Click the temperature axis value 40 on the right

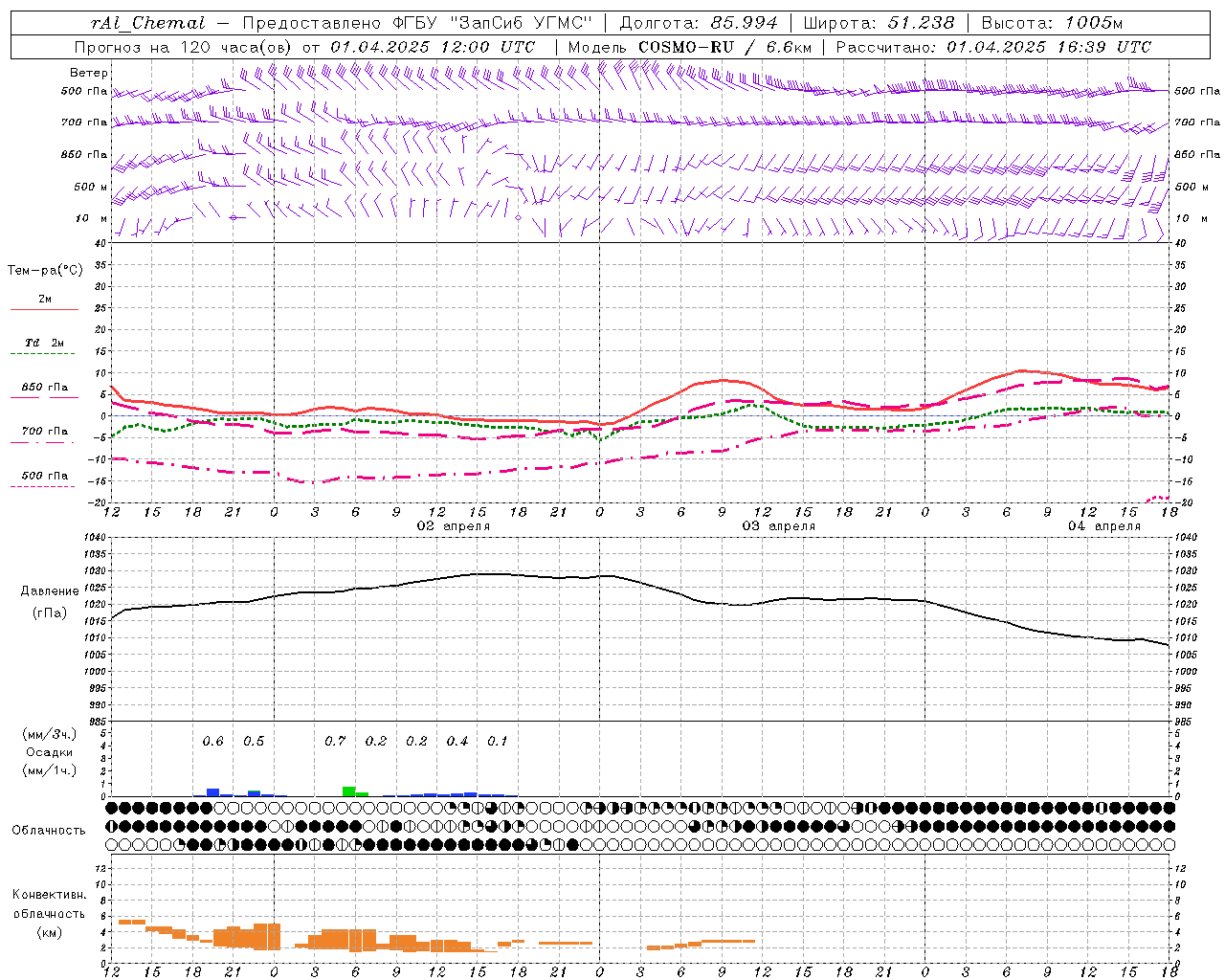coord(1180,243)
